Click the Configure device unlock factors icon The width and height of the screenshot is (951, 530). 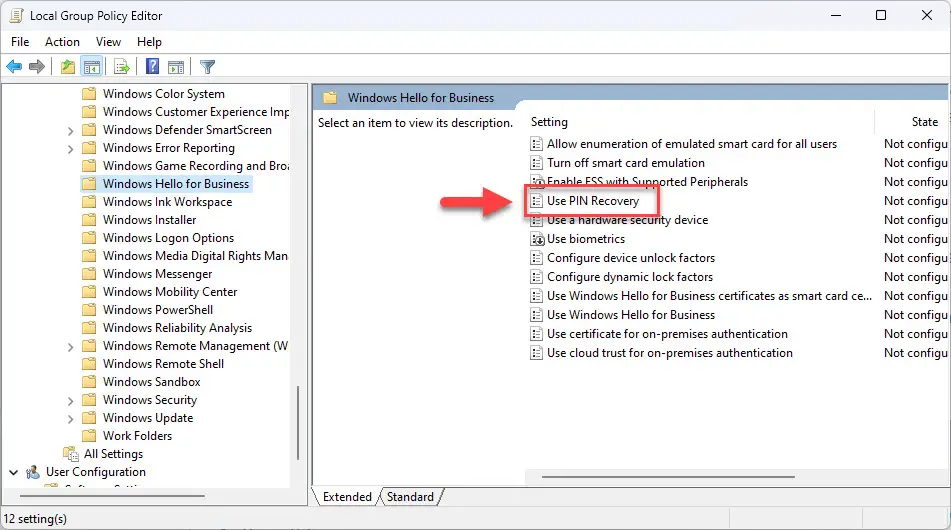[x=536, y=258]
